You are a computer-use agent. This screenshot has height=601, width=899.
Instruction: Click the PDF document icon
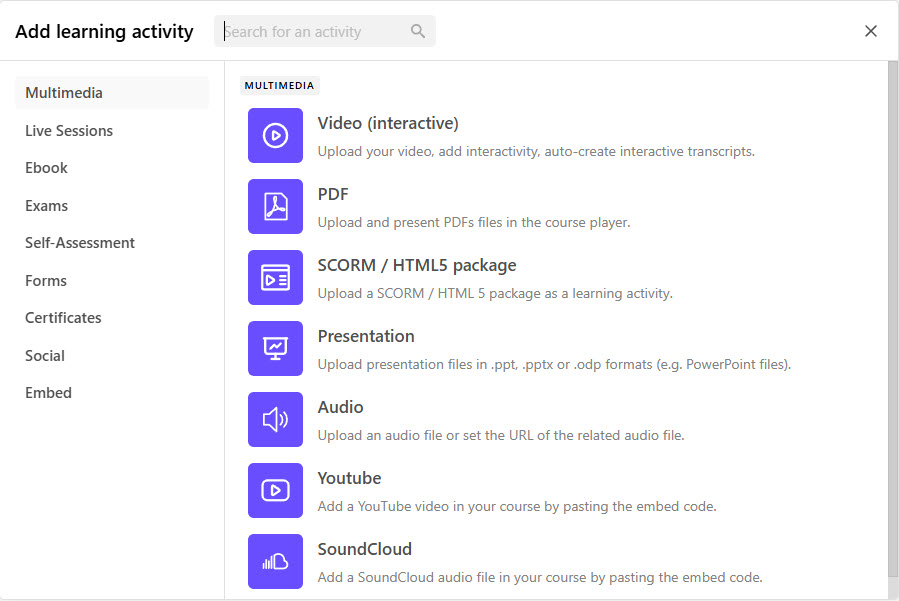pyautogui.click(x=275, y=206)
